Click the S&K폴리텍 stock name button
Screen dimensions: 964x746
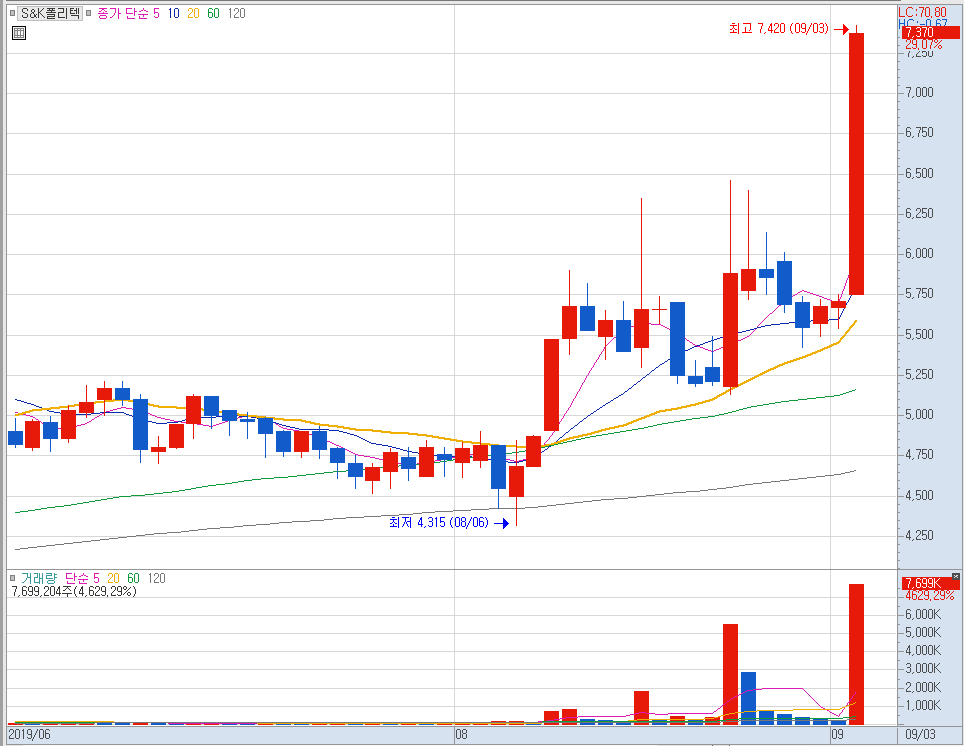click(50, 14)
